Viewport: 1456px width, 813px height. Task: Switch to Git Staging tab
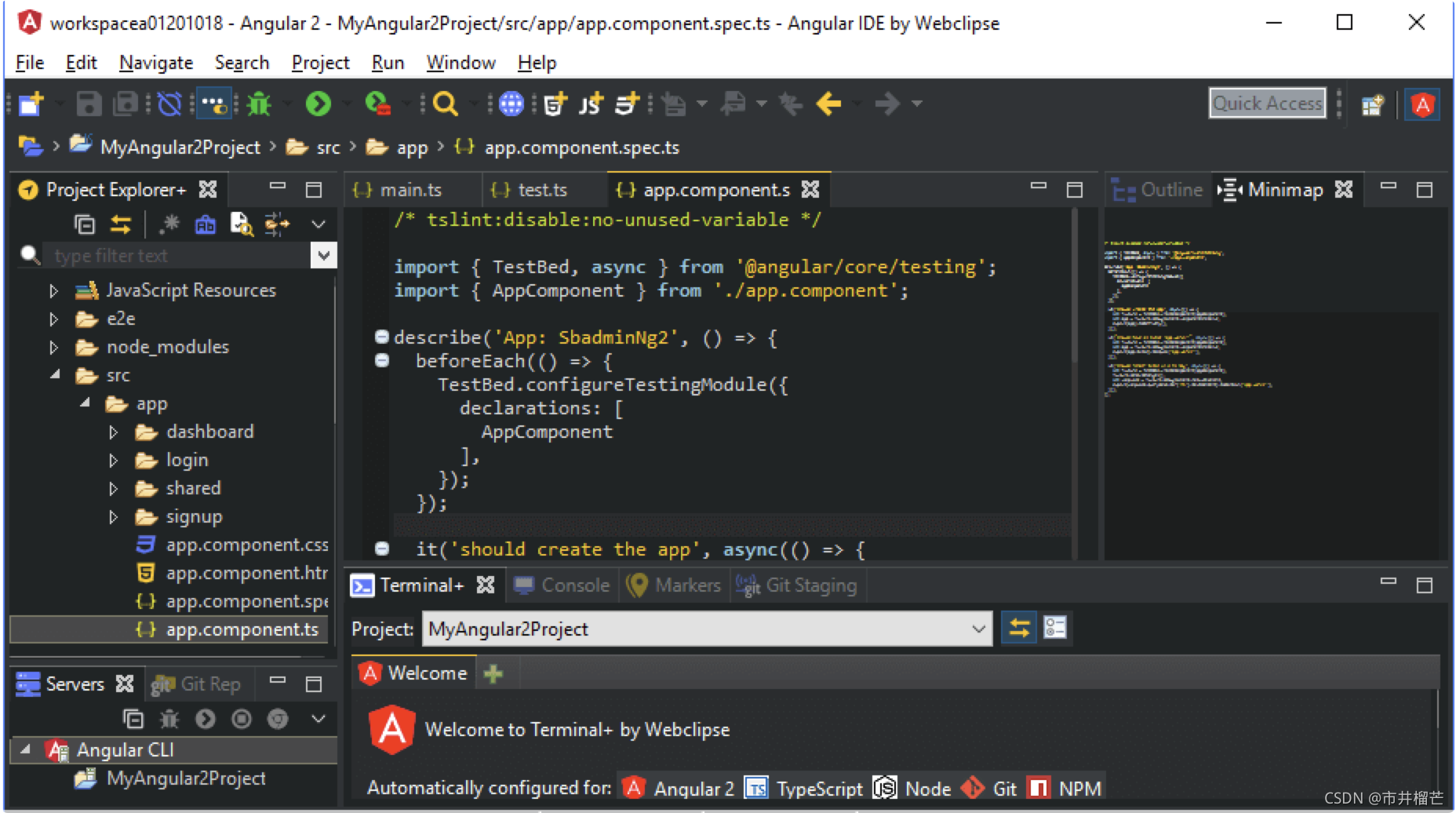coord(797,585)
